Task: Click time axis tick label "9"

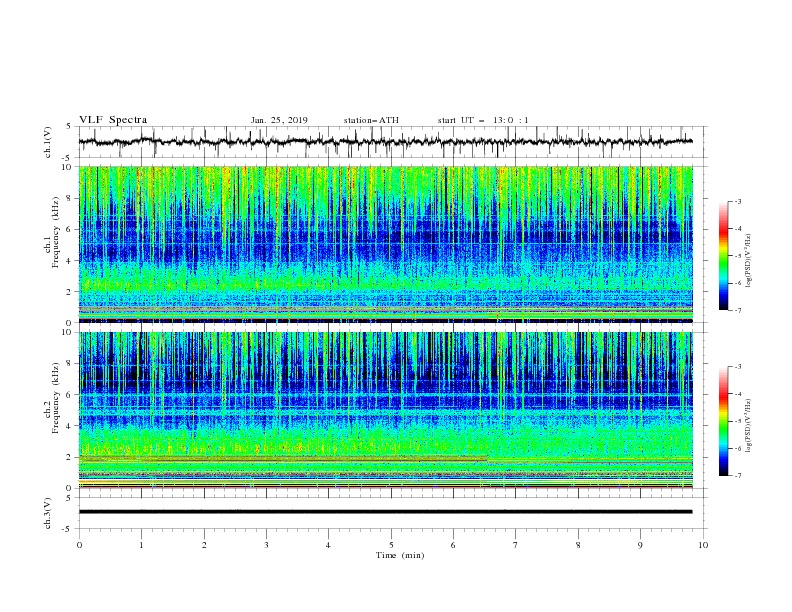Action: (640, 545)
